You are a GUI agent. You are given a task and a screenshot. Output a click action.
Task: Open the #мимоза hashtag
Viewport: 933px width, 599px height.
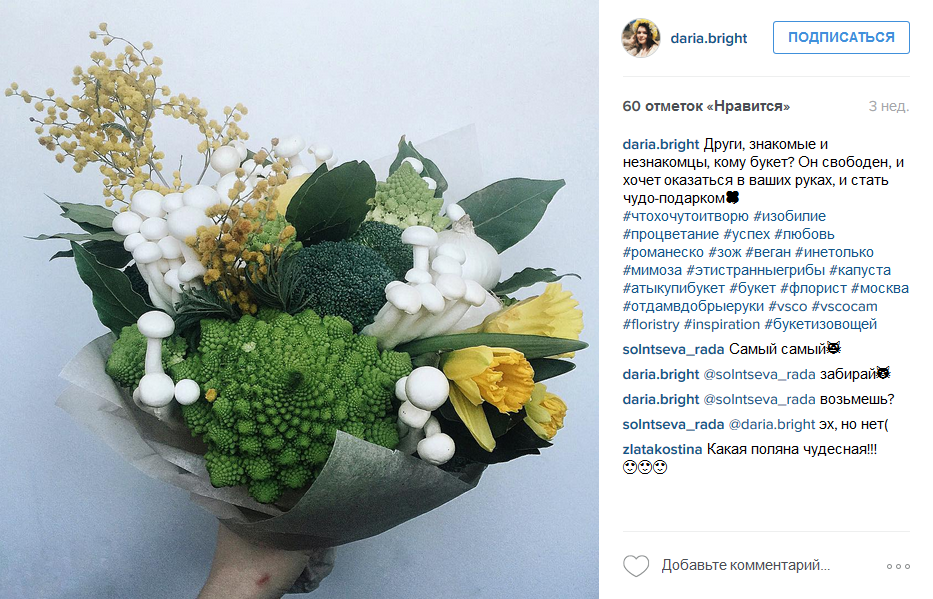[x=652, y=270]
